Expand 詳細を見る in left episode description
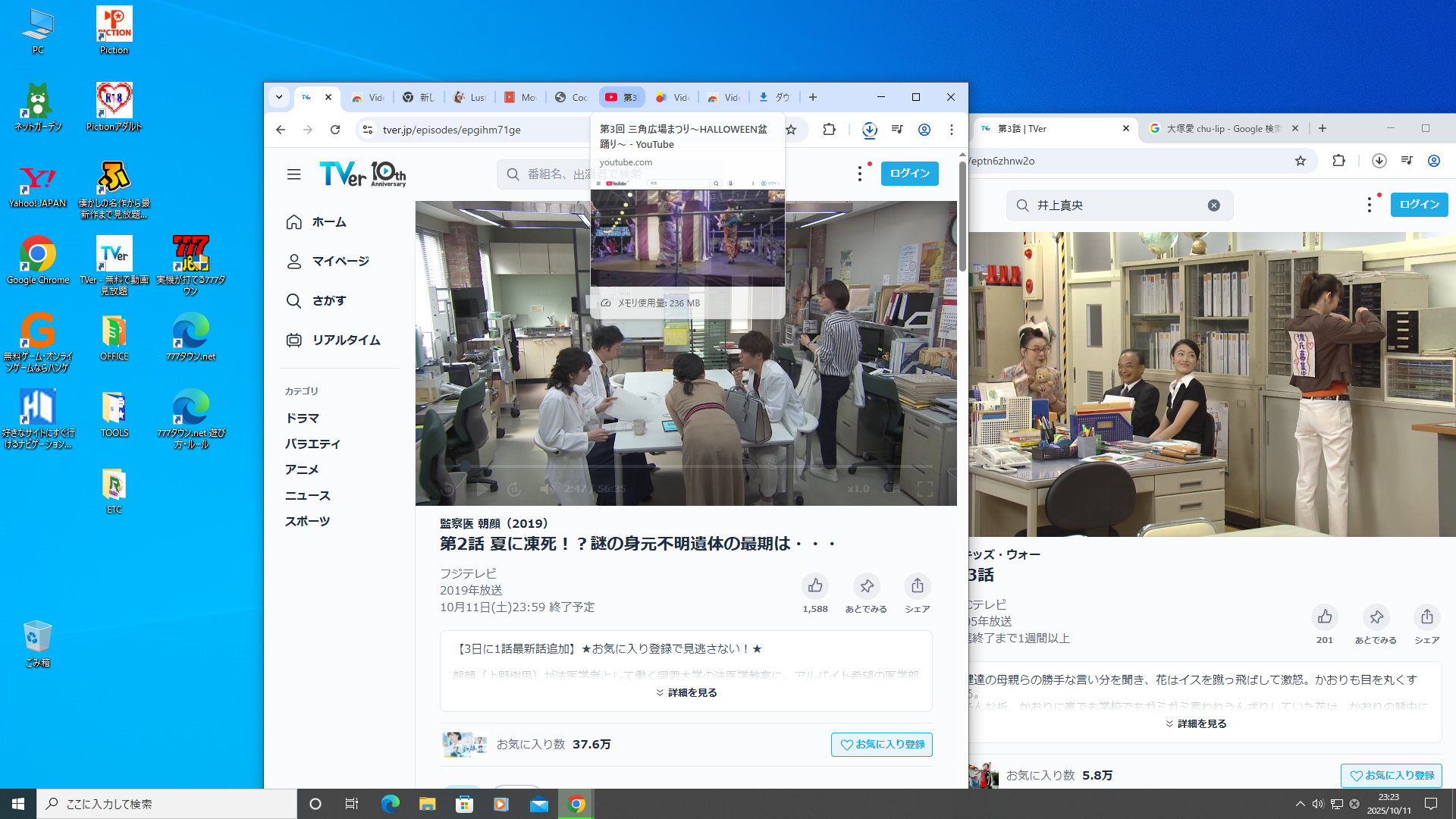The height and width of the screenshot is (819, 1456). coord(686,692)
